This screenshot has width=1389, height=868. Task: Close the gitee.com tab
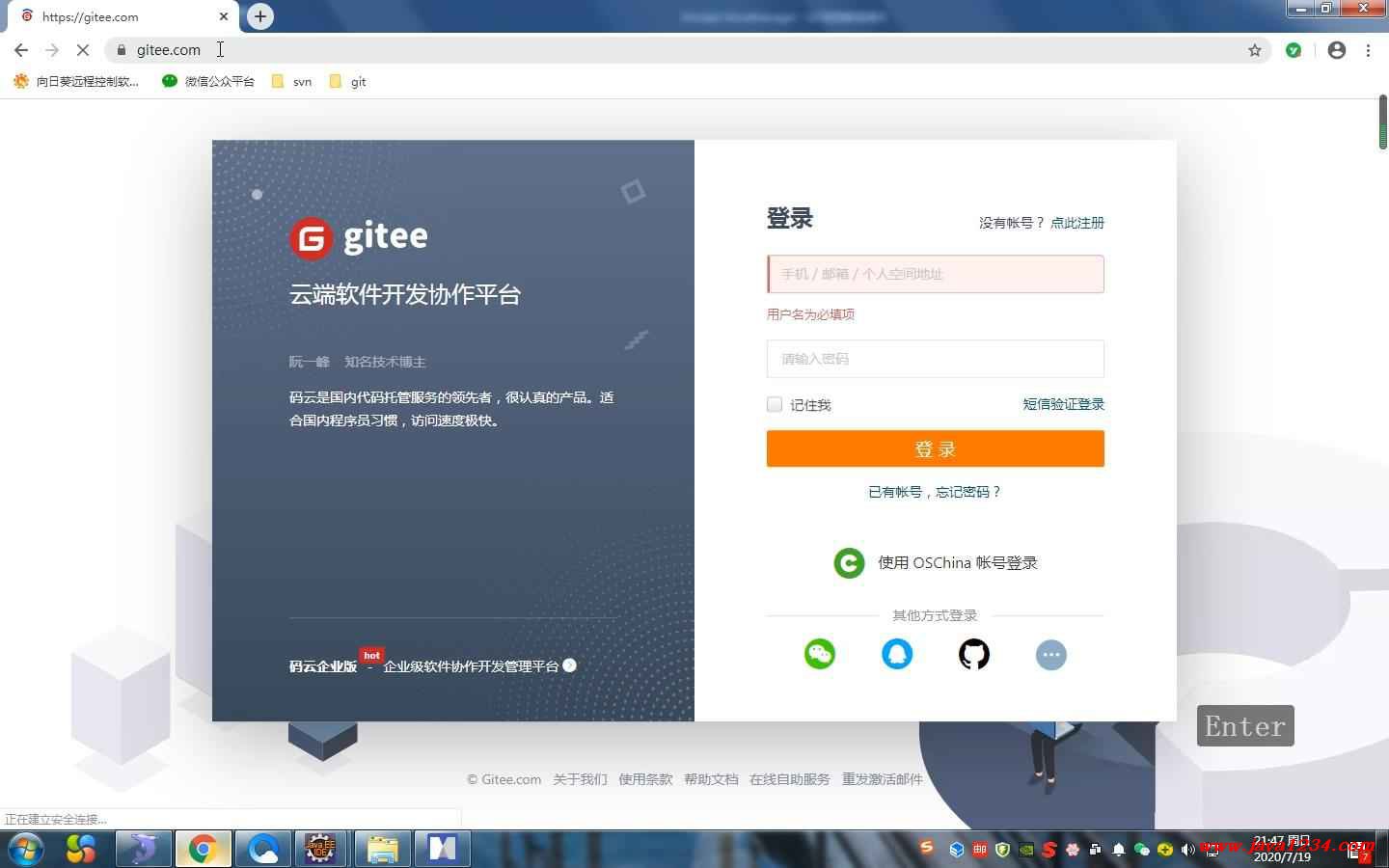pyautogui.click(x=224, y=16)
